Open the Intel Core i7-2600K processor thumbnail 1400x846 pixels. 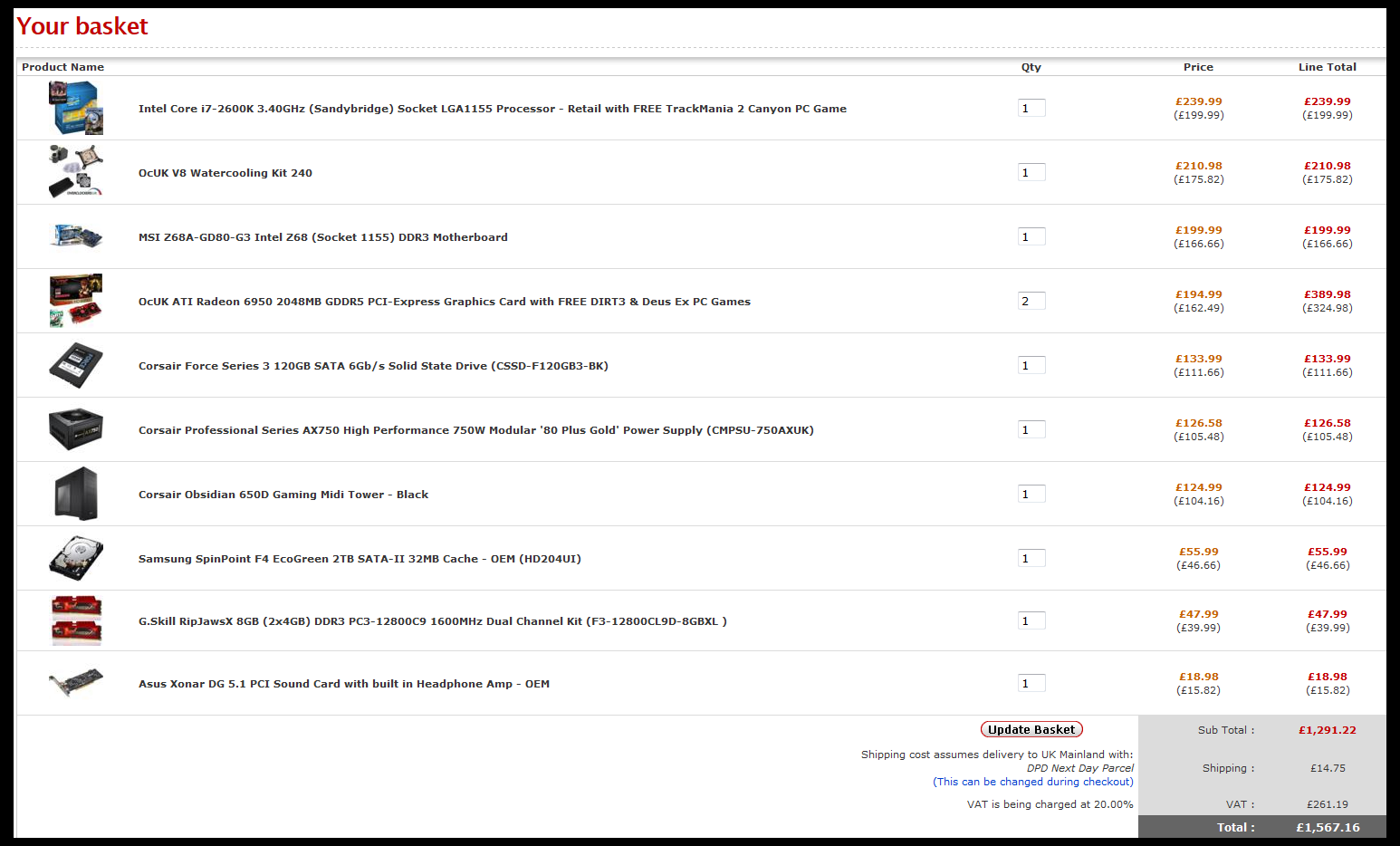point(76,108)
